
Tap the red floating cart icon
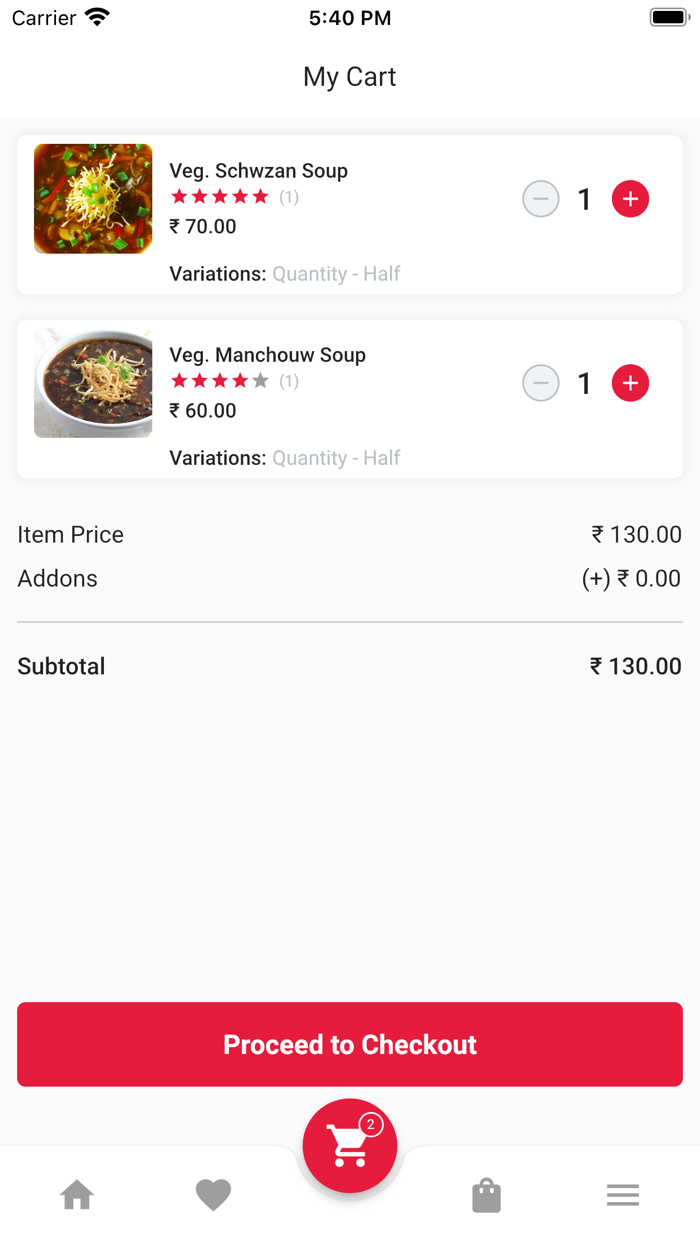(349, 1148)
